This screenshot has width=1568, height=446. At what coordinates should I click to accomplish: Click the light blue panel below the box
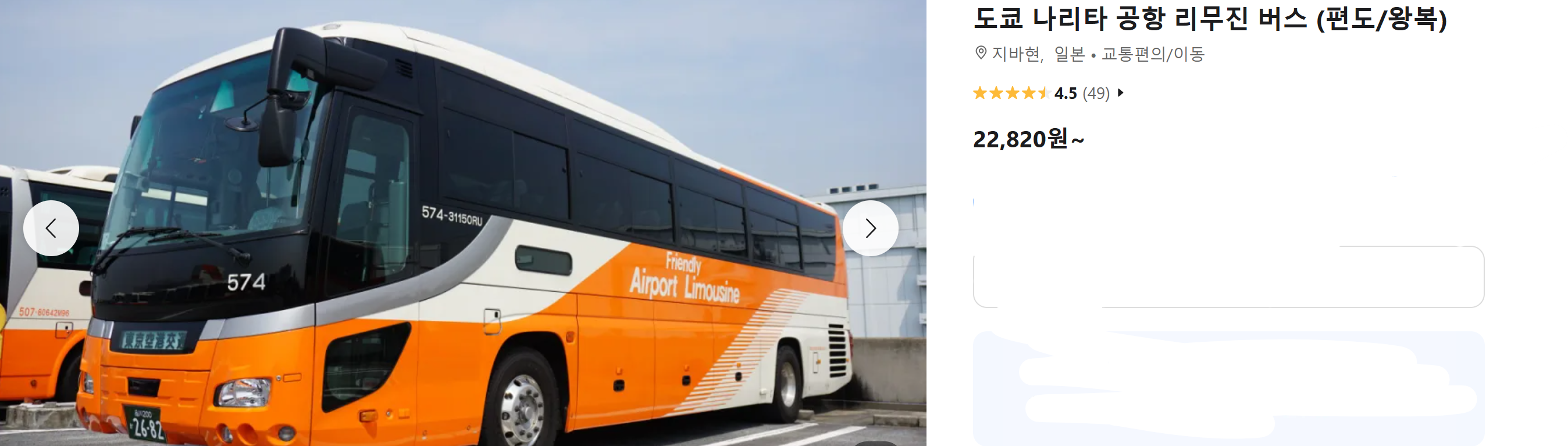tap(1228, 388)
